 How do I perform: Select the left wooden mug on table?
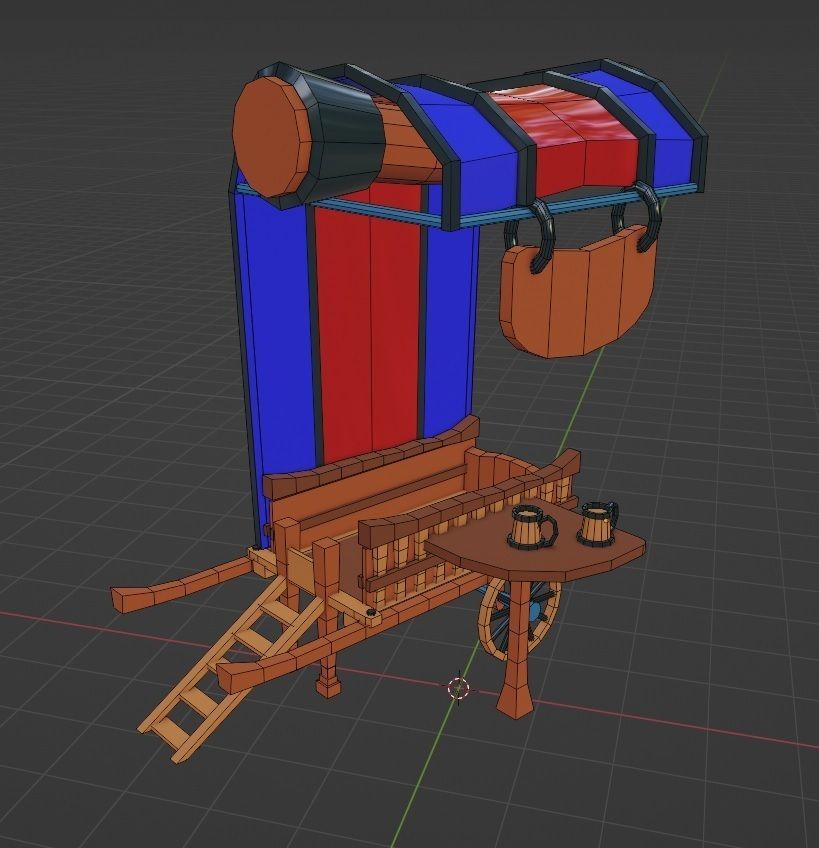coord(531,527)
